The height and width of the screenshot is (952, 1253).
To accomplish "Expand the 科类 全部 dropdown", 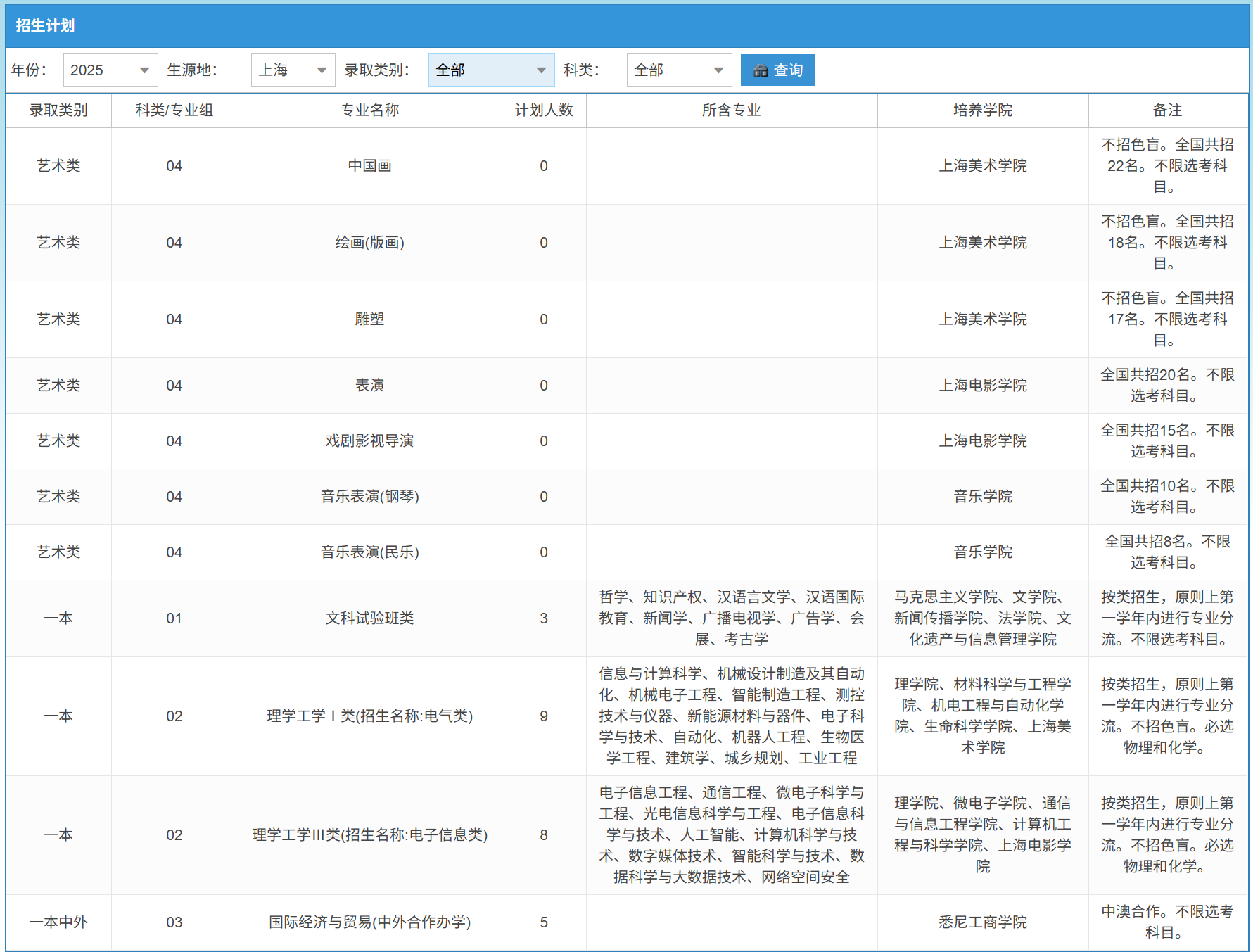I will (679, 70).
